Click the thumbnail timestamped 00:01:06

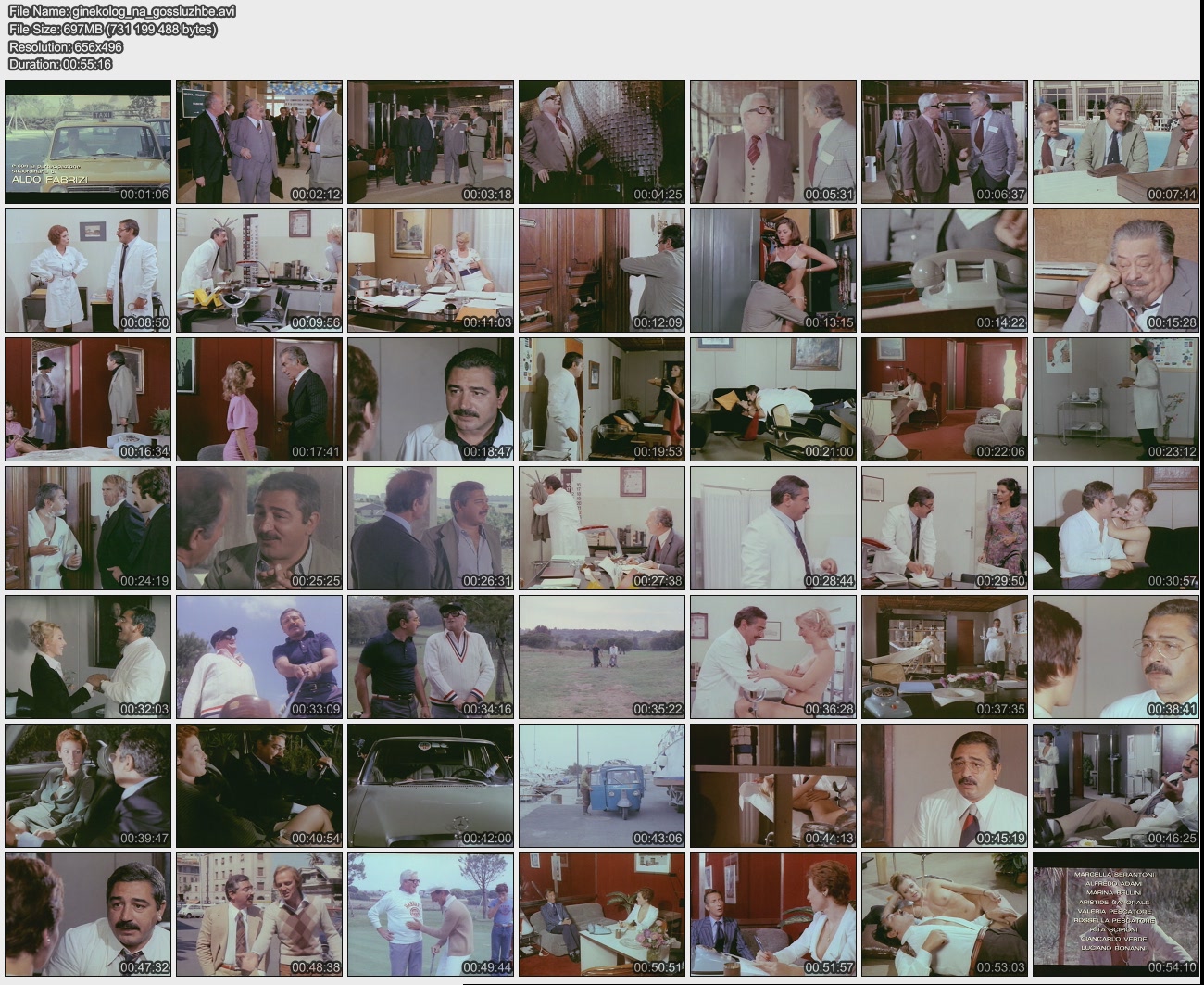pos(88,142)
